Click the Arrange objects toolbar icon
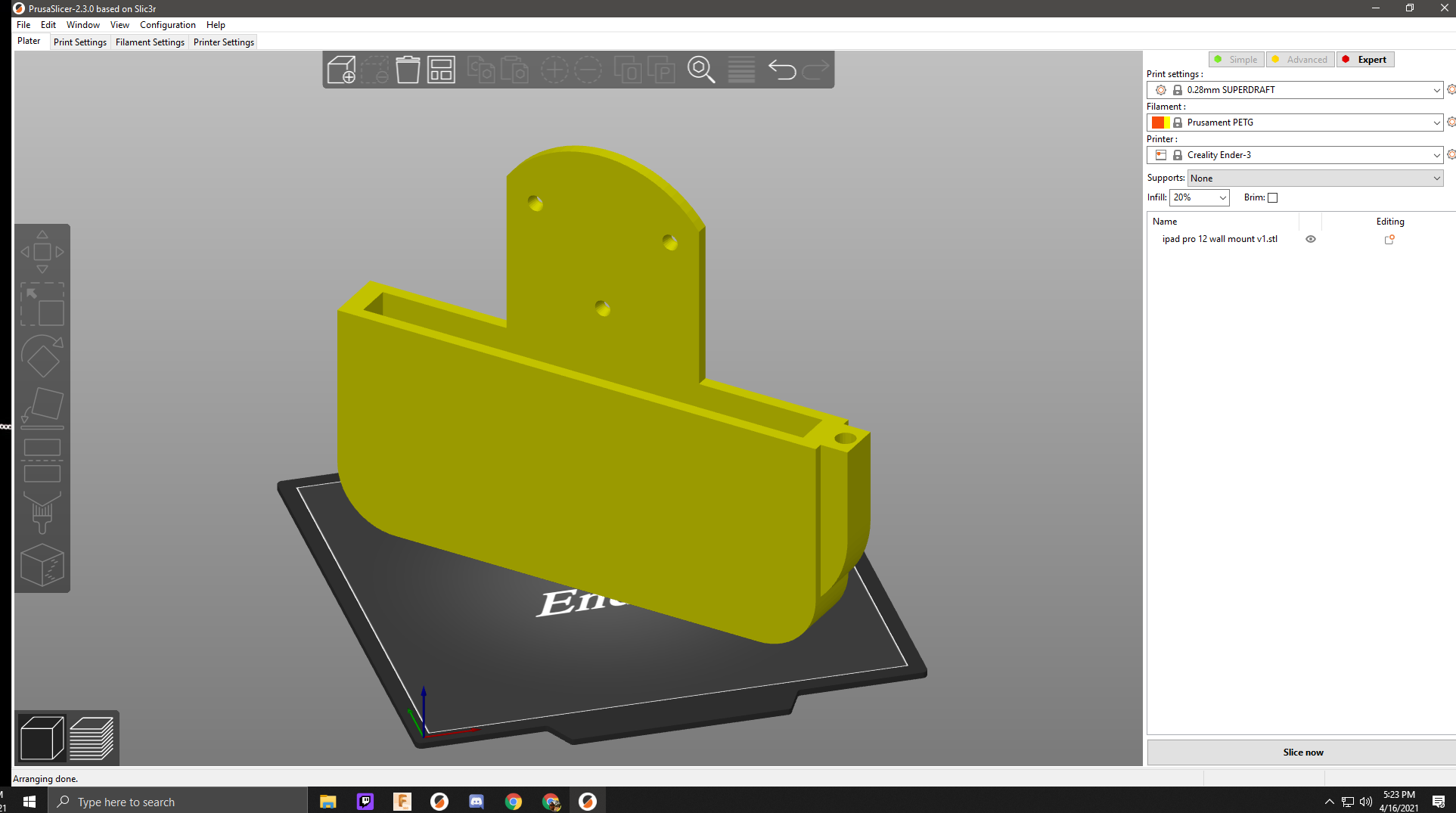This screenshot has width=1456, height=813. (x=441, y=70)
